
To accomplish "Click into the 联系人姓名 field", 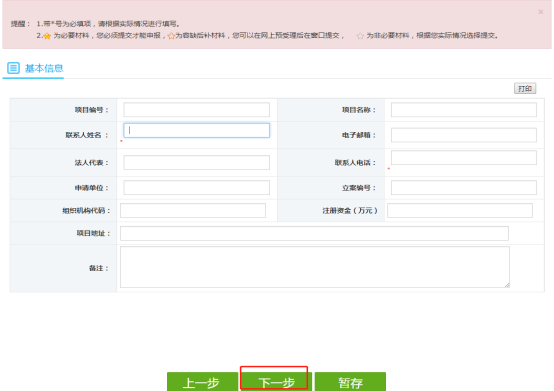I will pyautogui.click(x=196, y=130).
